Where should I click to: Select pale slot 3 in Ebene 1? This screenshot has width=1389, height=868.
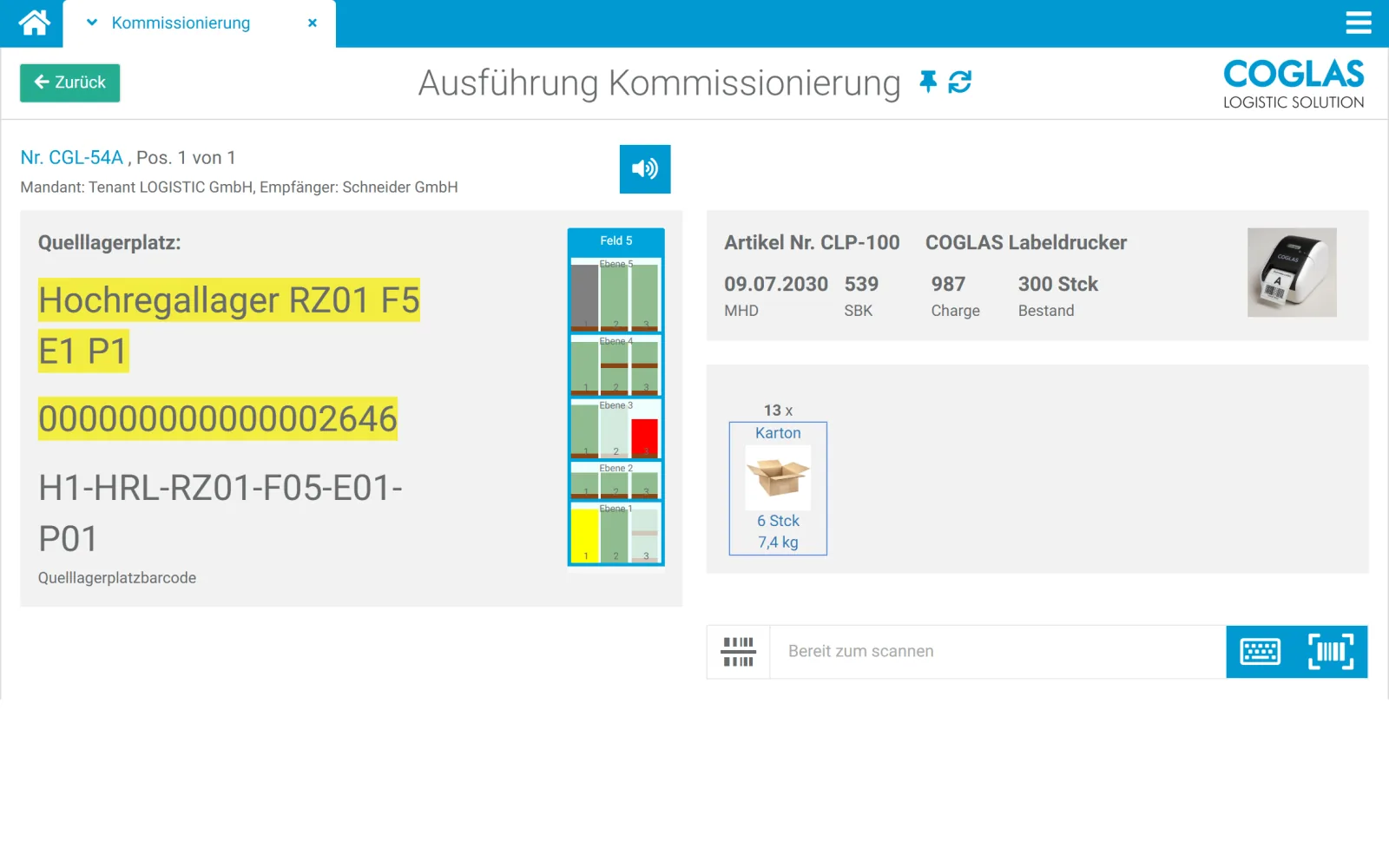645,536
